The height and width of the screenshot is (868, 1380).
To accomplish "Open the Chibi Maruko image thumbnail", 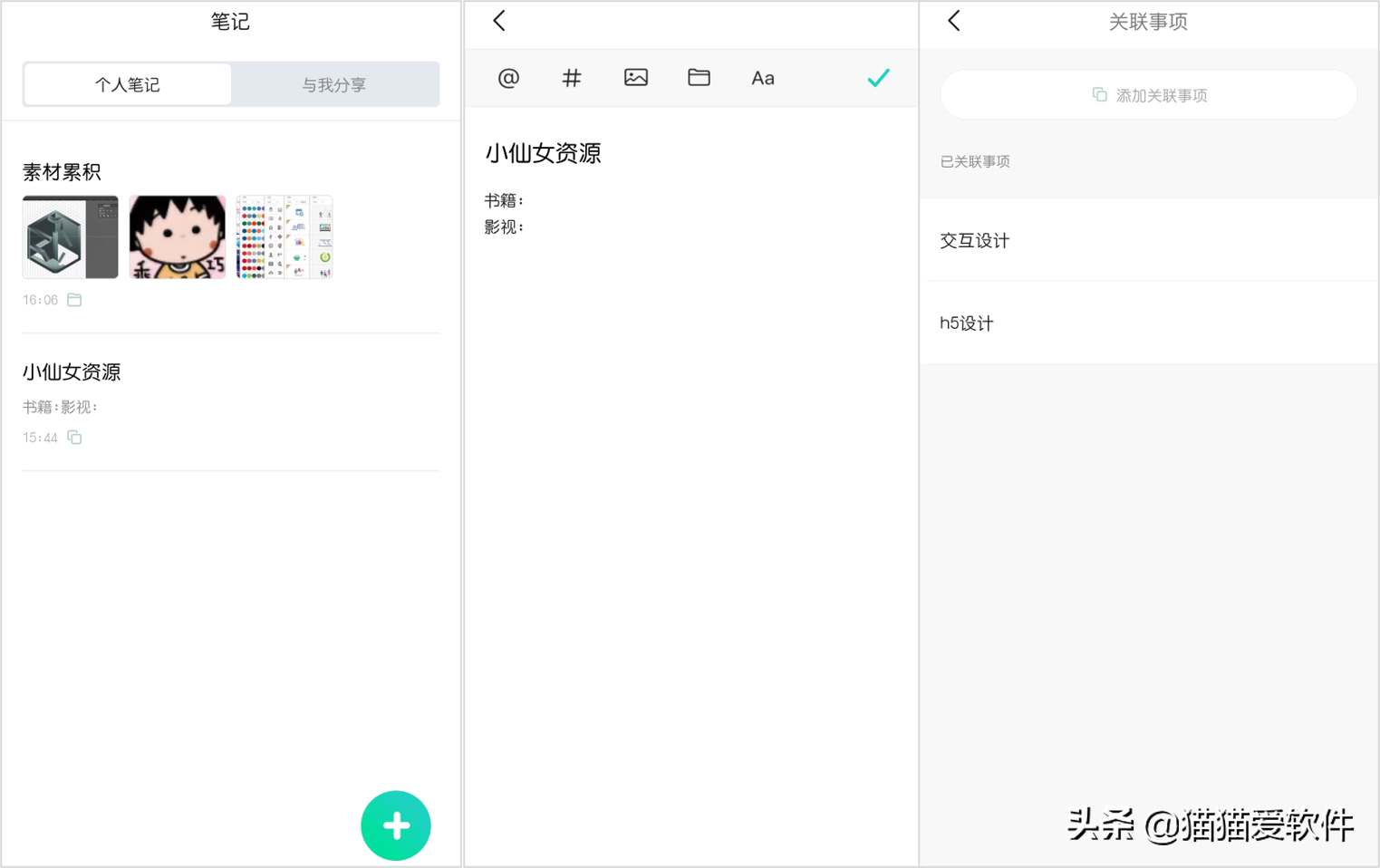I will click(x=177, y=236).
